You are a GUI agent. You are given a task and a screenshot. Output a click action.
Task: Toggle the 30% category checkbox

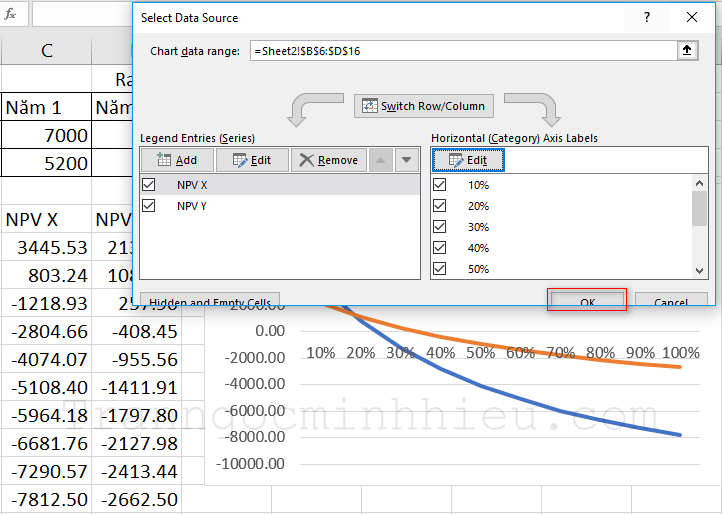439,227
